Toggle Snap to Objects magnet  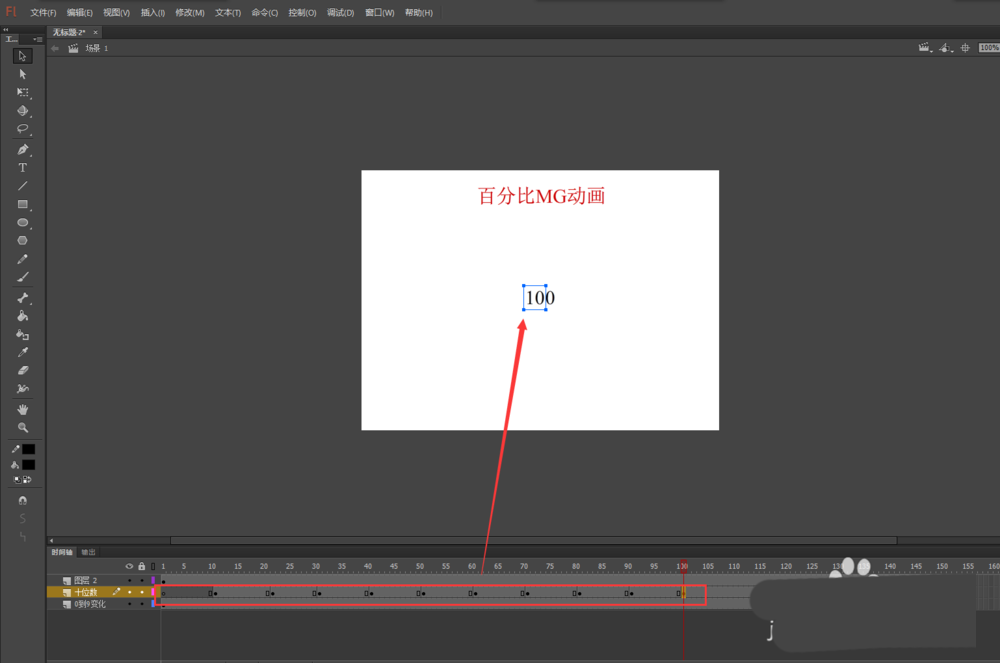[22, 500]
